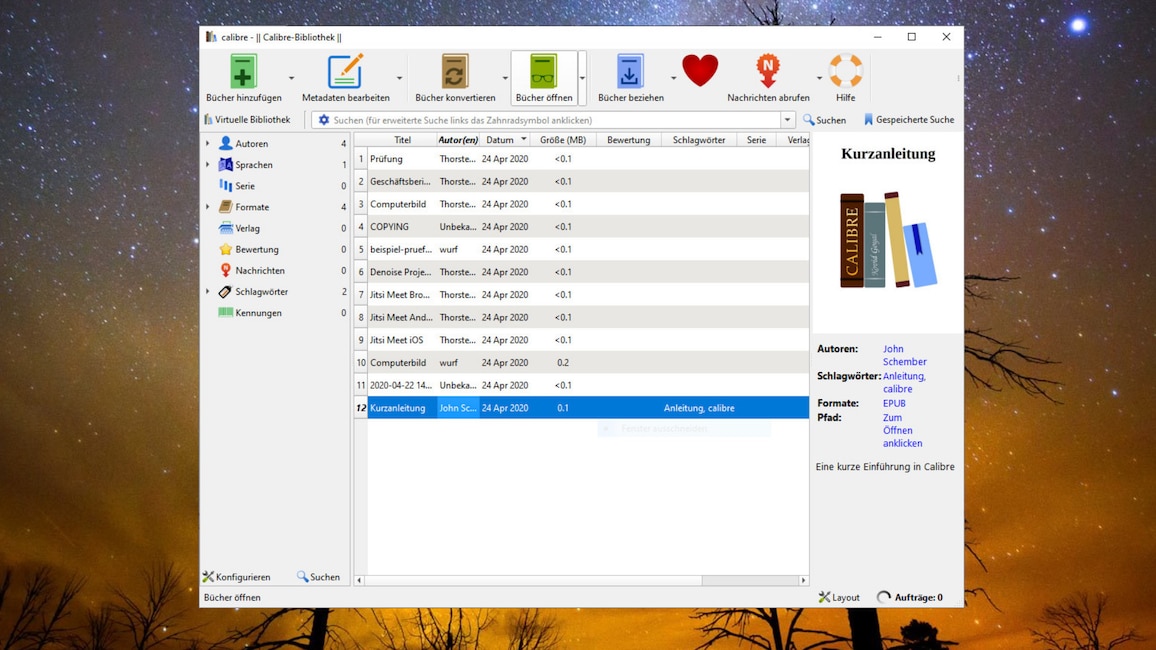Open author link John Schember
The width and height of the screenshot is (1156, 650).
(x=905, y=355)
